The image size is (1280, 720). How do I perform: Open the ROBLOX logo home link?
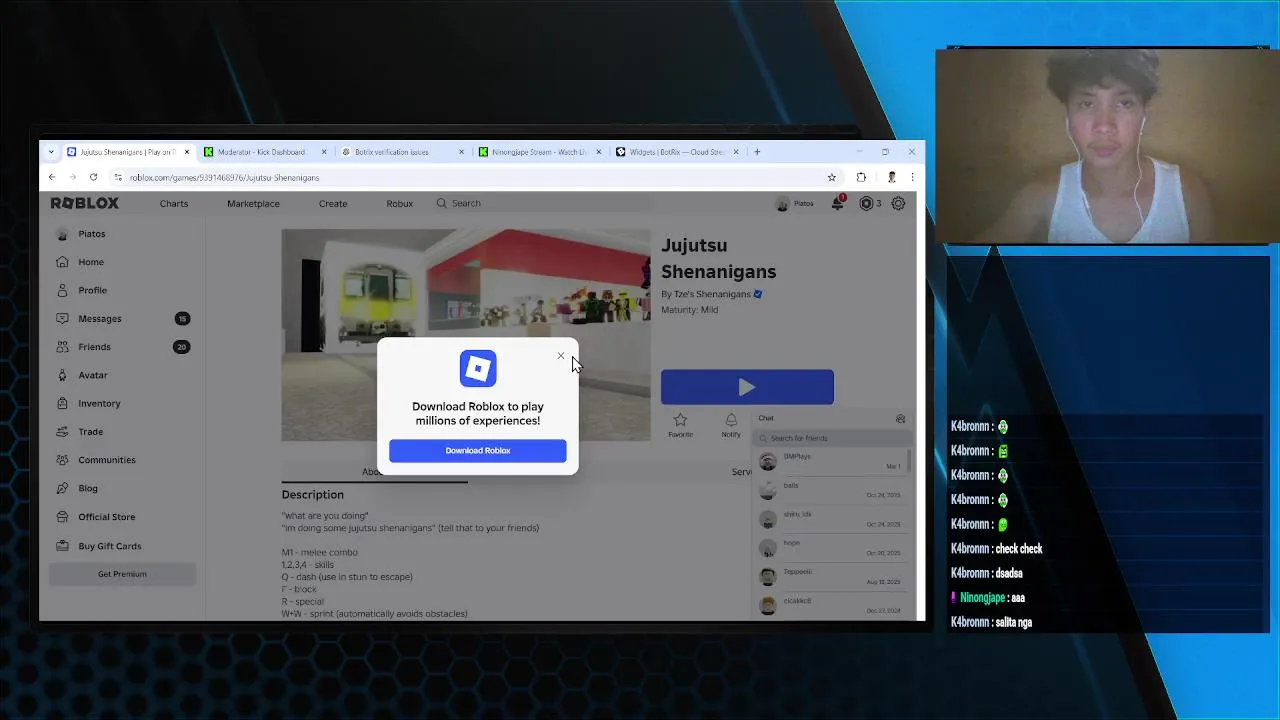click(x=85, y=203)
